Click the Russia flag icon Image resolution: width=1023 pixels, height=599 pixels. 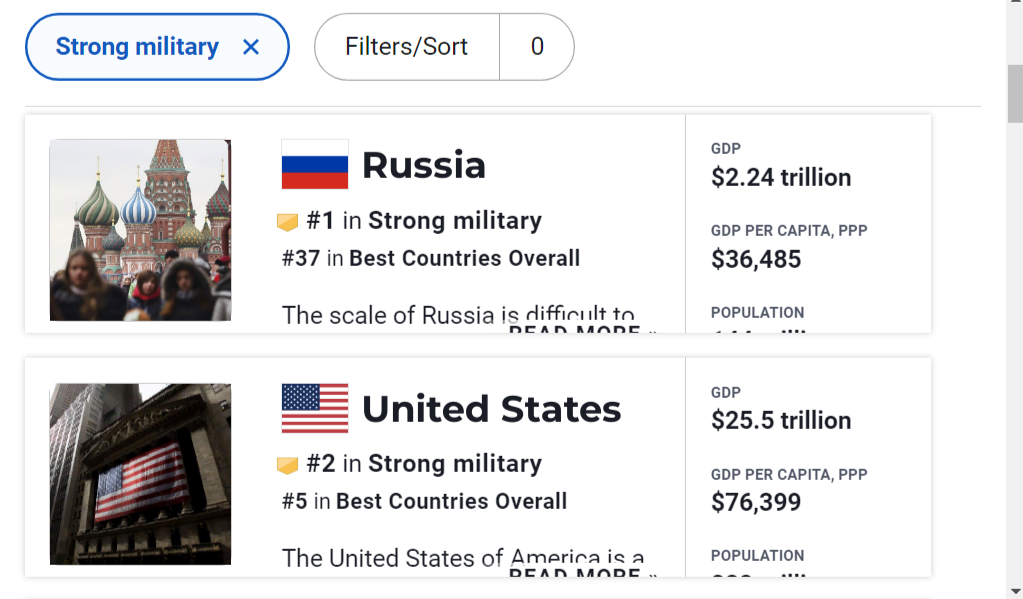pos(314,164)
